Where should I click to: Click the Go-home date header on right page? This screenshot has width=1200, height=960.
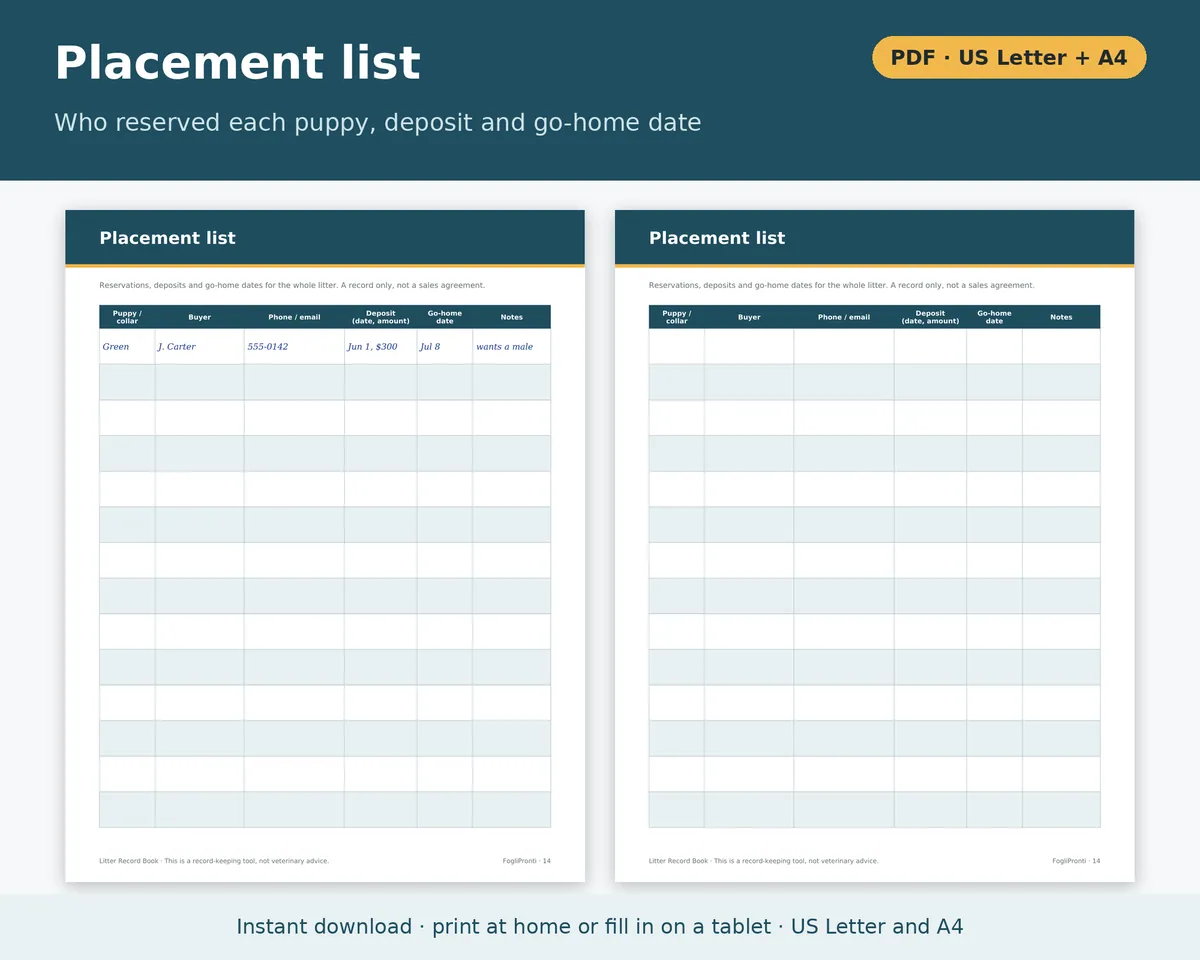pos(994,317)
